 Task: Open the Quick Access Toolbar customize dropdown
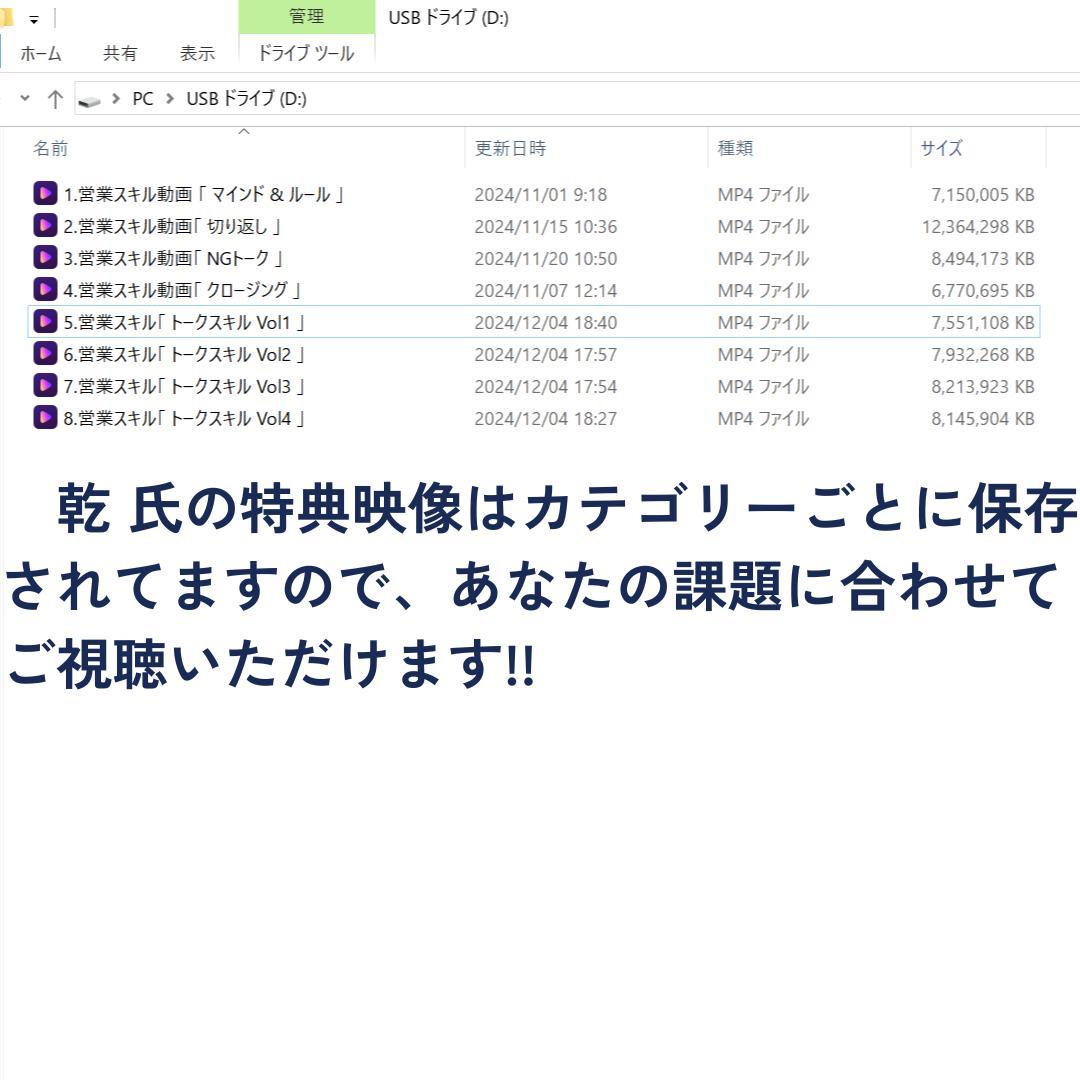(33, 16)
